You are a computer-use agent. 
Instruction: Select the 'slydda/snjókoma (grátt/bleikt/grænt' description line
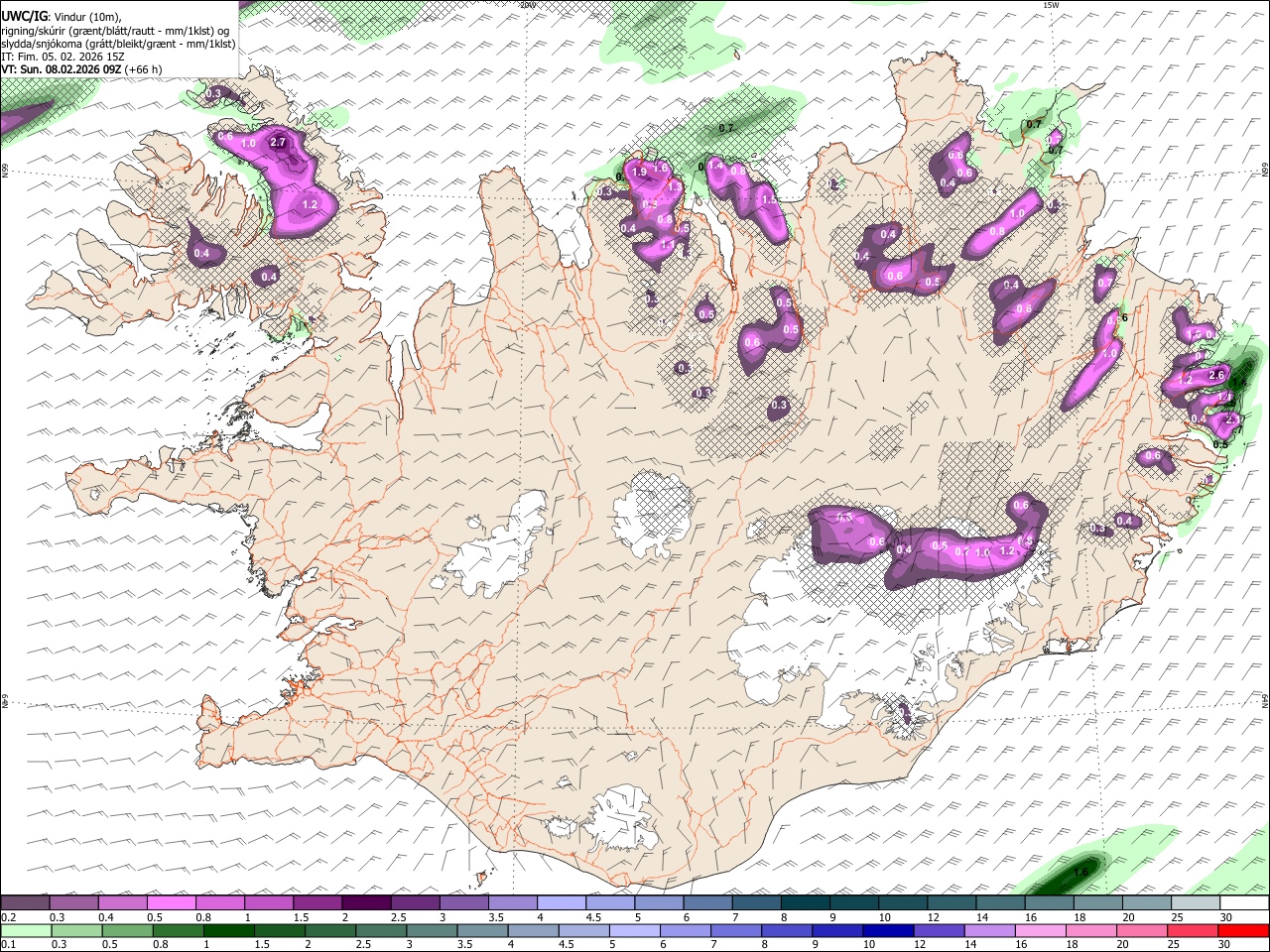tap(118, 44)
